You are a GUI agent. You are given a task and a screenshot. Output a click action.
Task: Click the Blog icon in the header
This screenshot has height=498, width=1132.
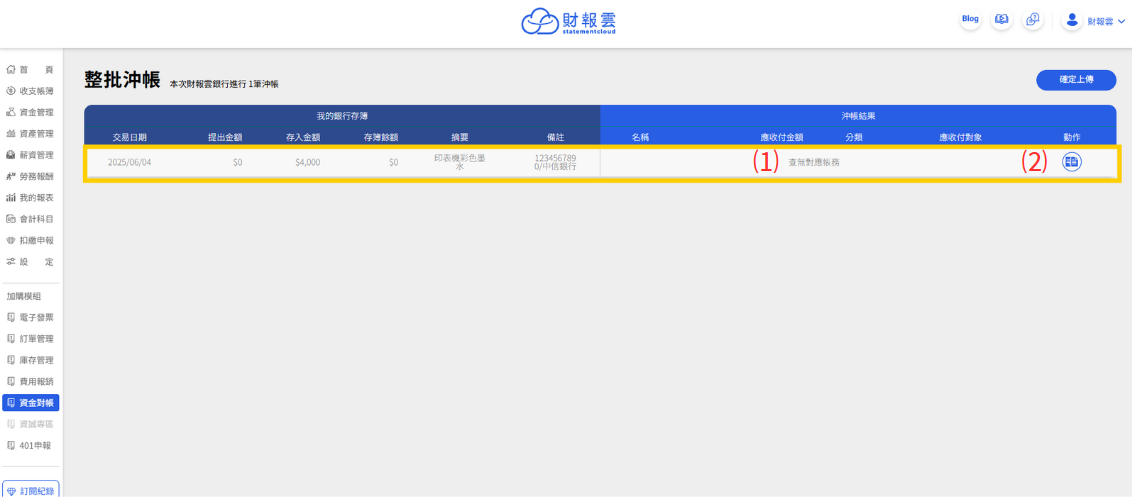click(x=970, y=20)
